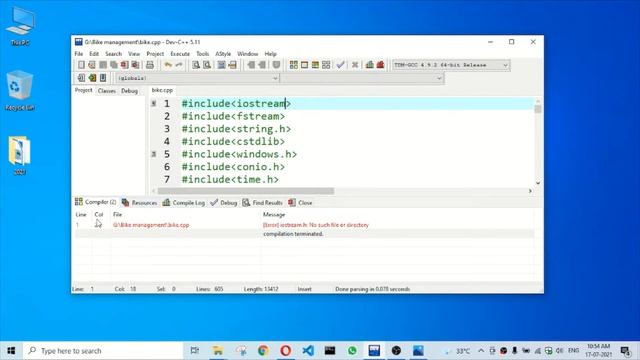Click the Run program icon
The image size is (640, 360).
(304, 65)
